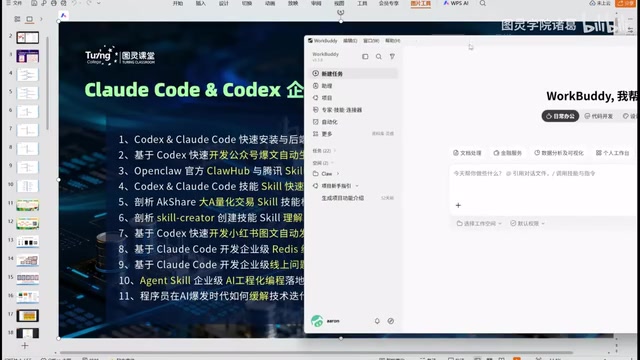Click the circular icon right of the bell

(x=391, y=321)
